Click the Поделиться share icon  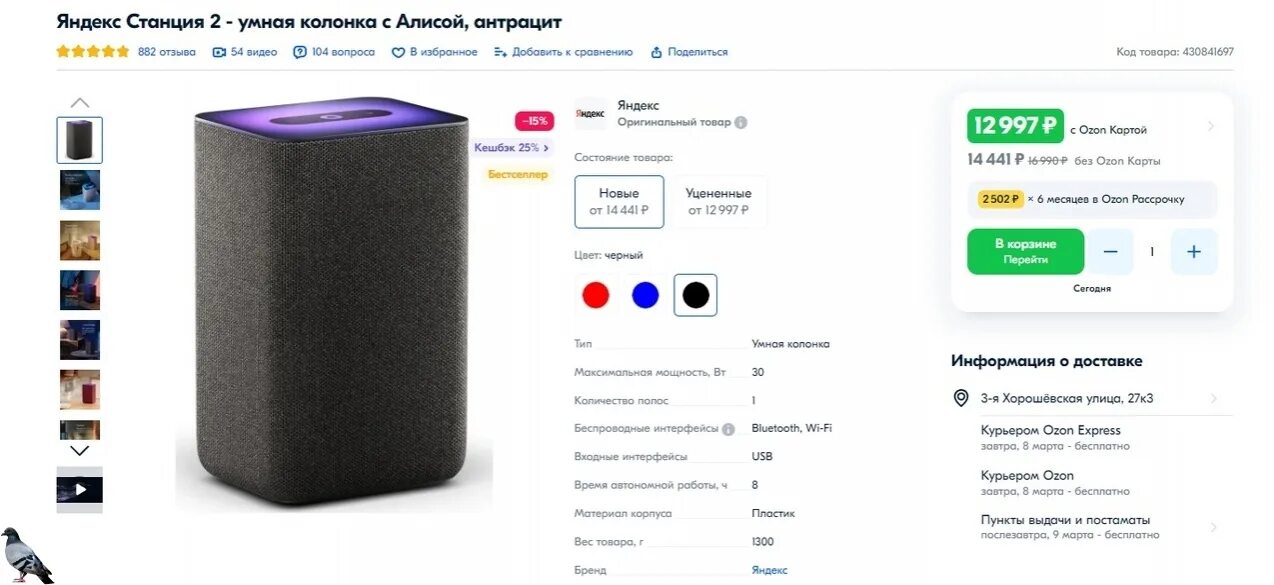pyautogui.click(x=657, y=52)
